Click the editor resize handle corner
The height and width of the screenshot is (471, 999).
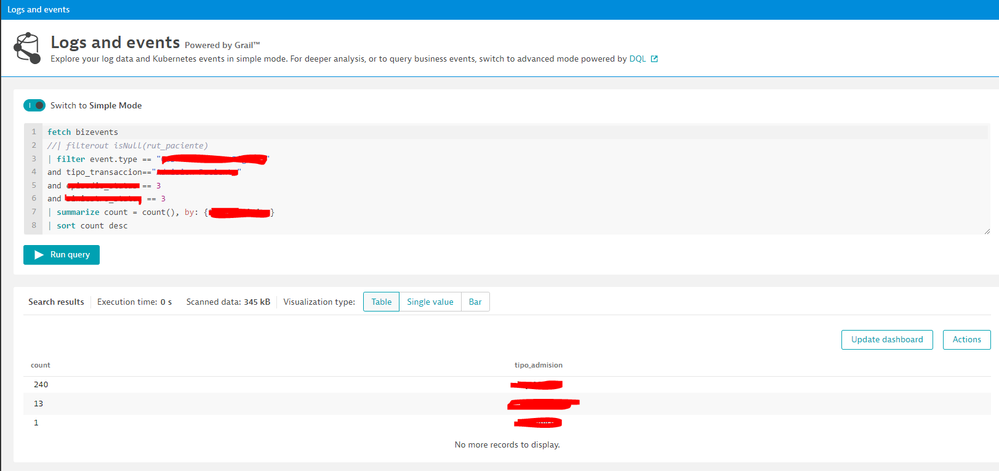985,231
